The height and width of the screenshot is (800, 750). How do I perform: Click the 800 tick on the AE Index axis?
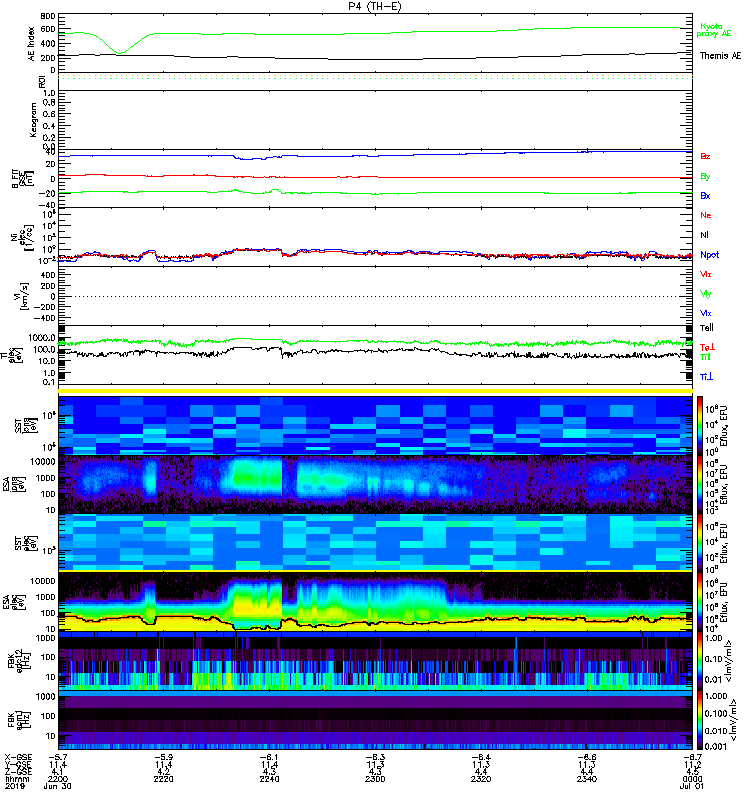[x=49, y=16]
